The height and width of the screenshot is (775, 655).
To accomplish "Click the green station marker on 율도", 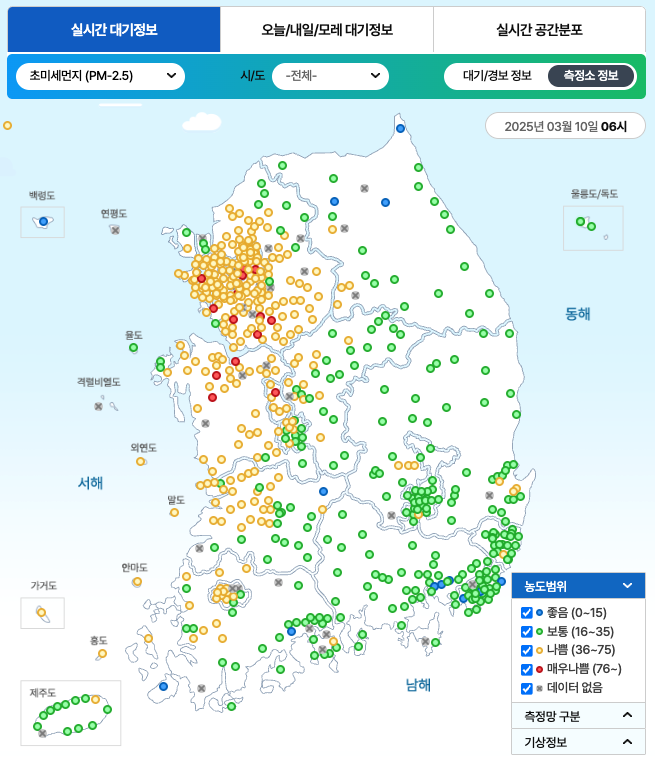I will (133, 348).
